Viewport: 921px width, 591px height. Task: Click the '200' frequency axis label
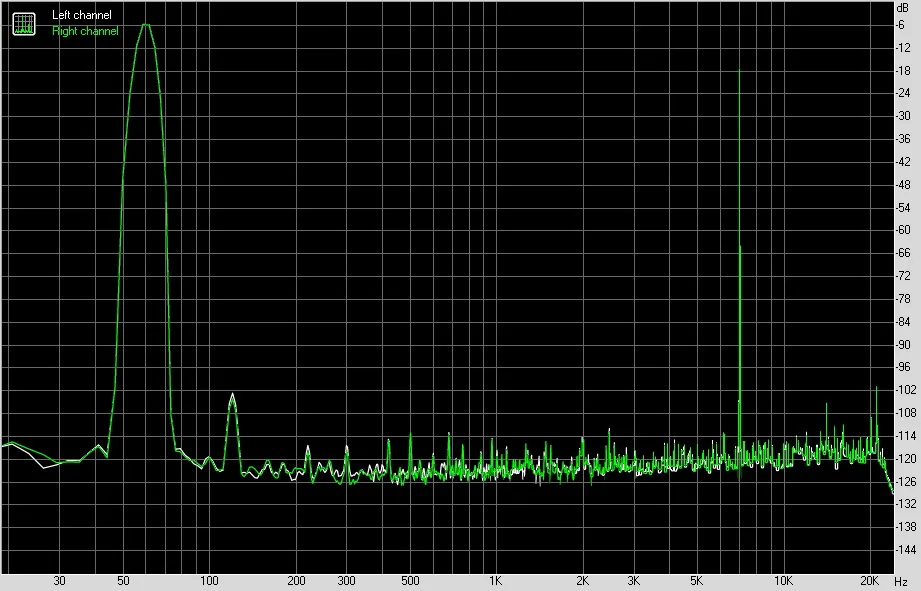296,581
